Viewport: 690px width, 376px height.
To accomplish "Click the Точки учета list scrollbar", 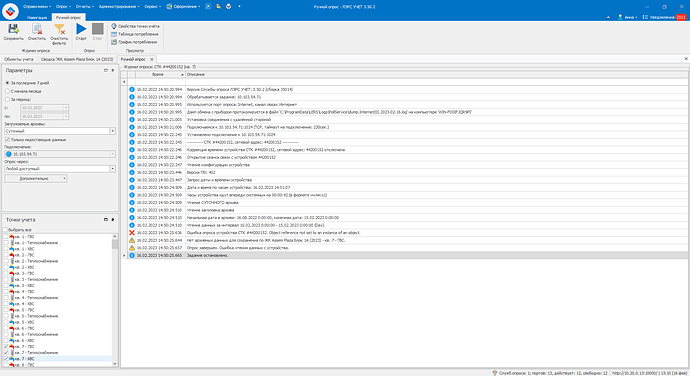I will [x=115, y=300].
